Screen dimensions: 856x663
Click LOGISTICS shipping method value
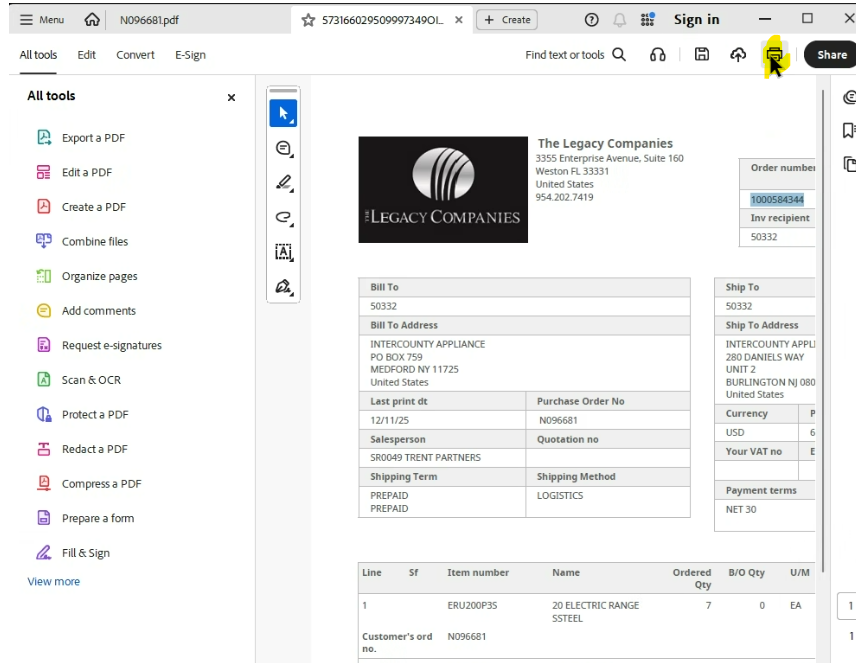[560, 495]
